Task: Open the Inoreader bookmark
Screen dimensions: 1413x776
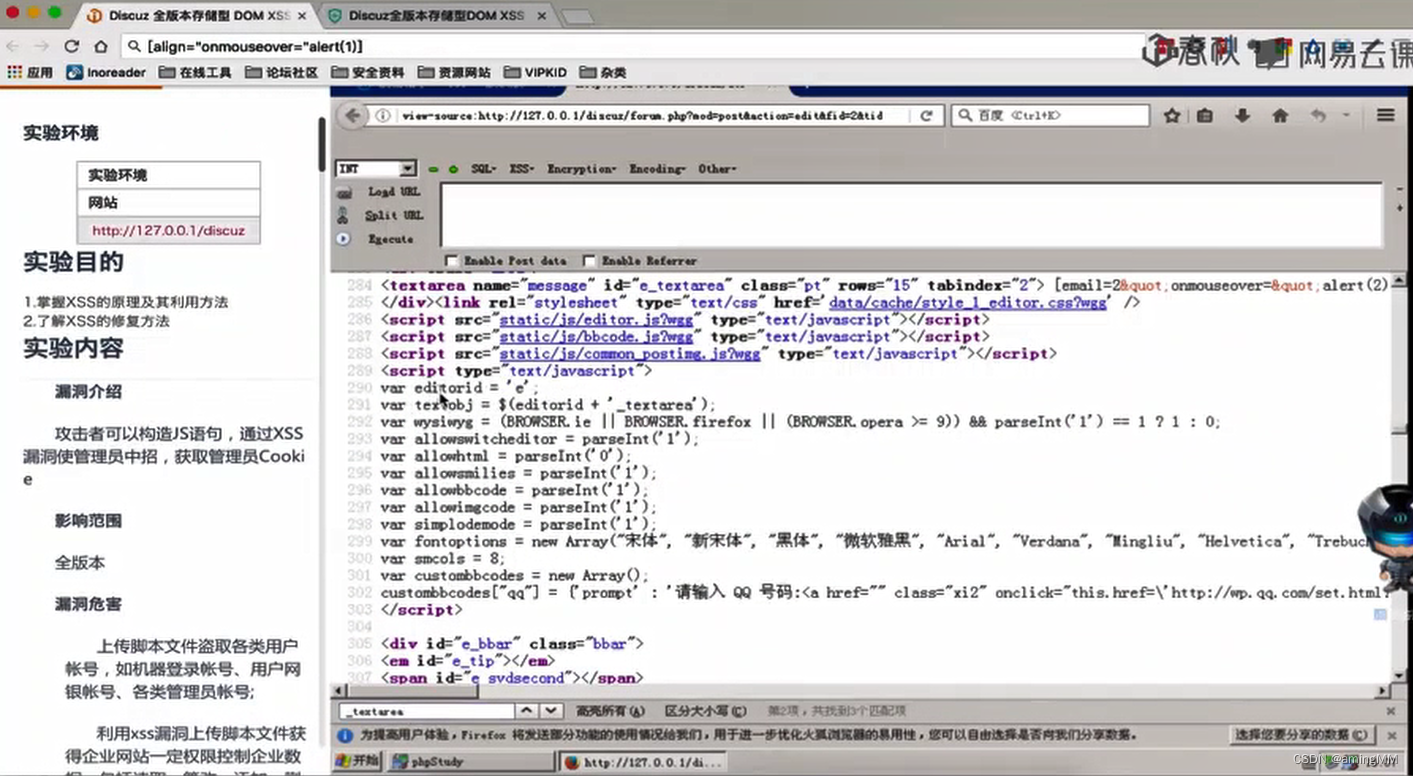Action: point(106,72)
